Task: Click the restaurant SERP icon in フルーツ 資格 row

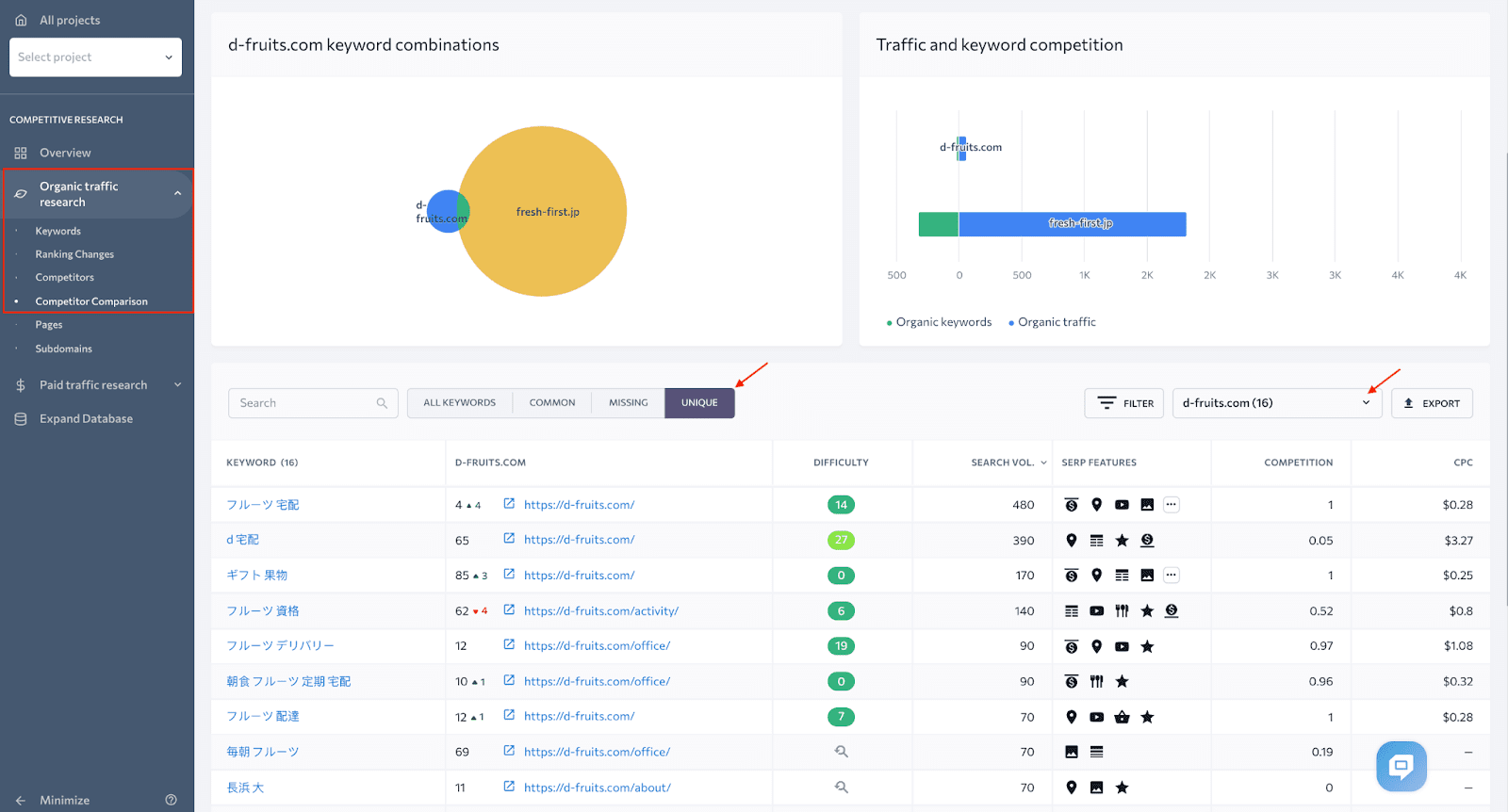Action: pyautogui.click(x=1122, y=611)
